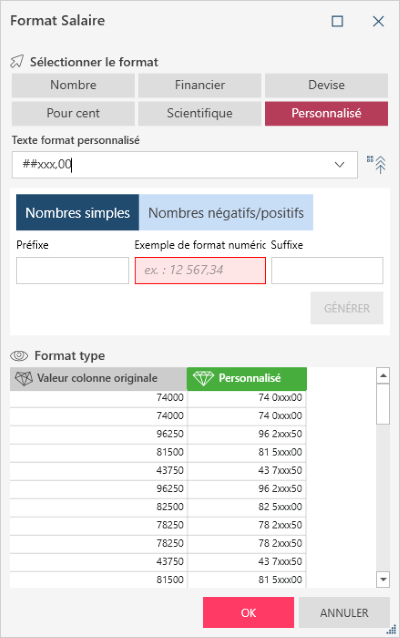Open the custom format text dropdown arrow
400x638 pixels.
pyautogui.click(x=339, y=165)
